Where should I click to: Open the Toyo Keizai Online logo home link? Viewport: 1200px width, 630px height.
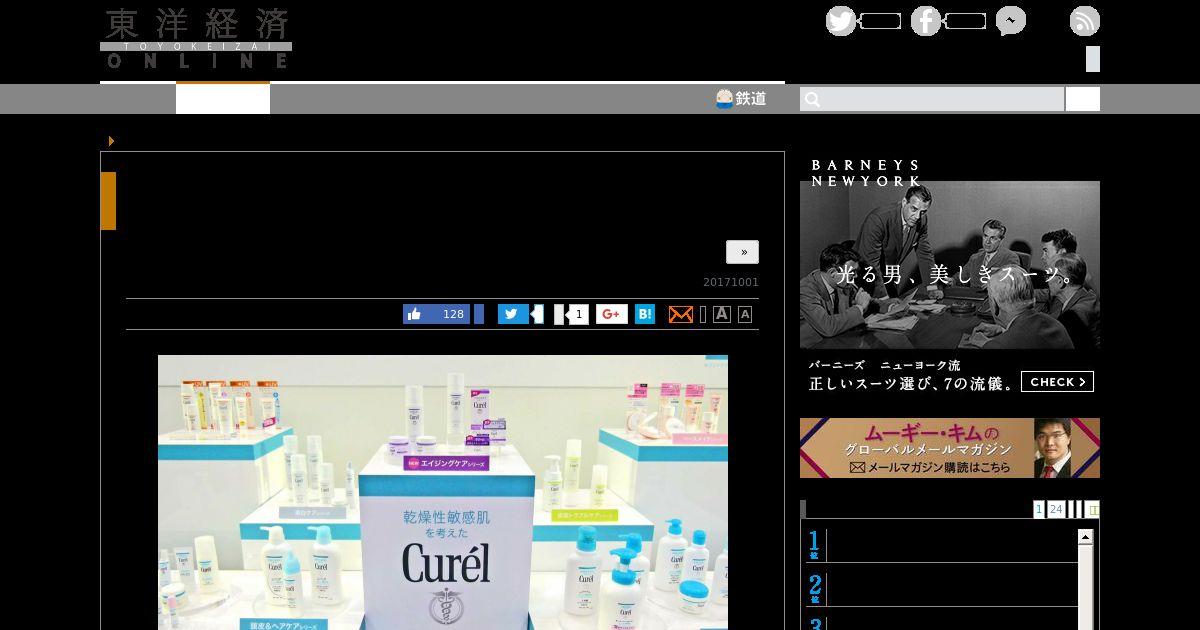[x=196, y=39]
